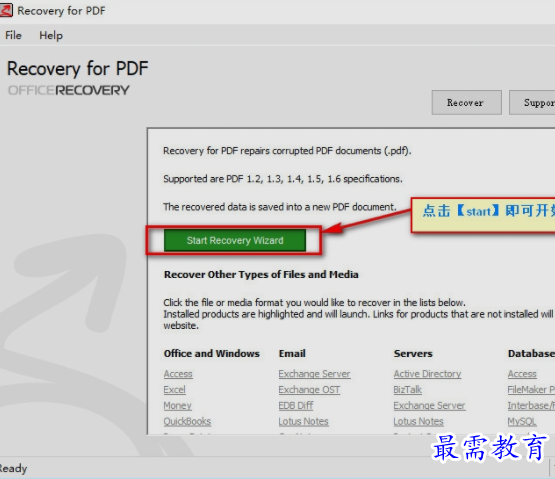Viewport: 555px width, 479px height.
Task: Click the OFFICERECOVERY logo
Action: (69, 90)
